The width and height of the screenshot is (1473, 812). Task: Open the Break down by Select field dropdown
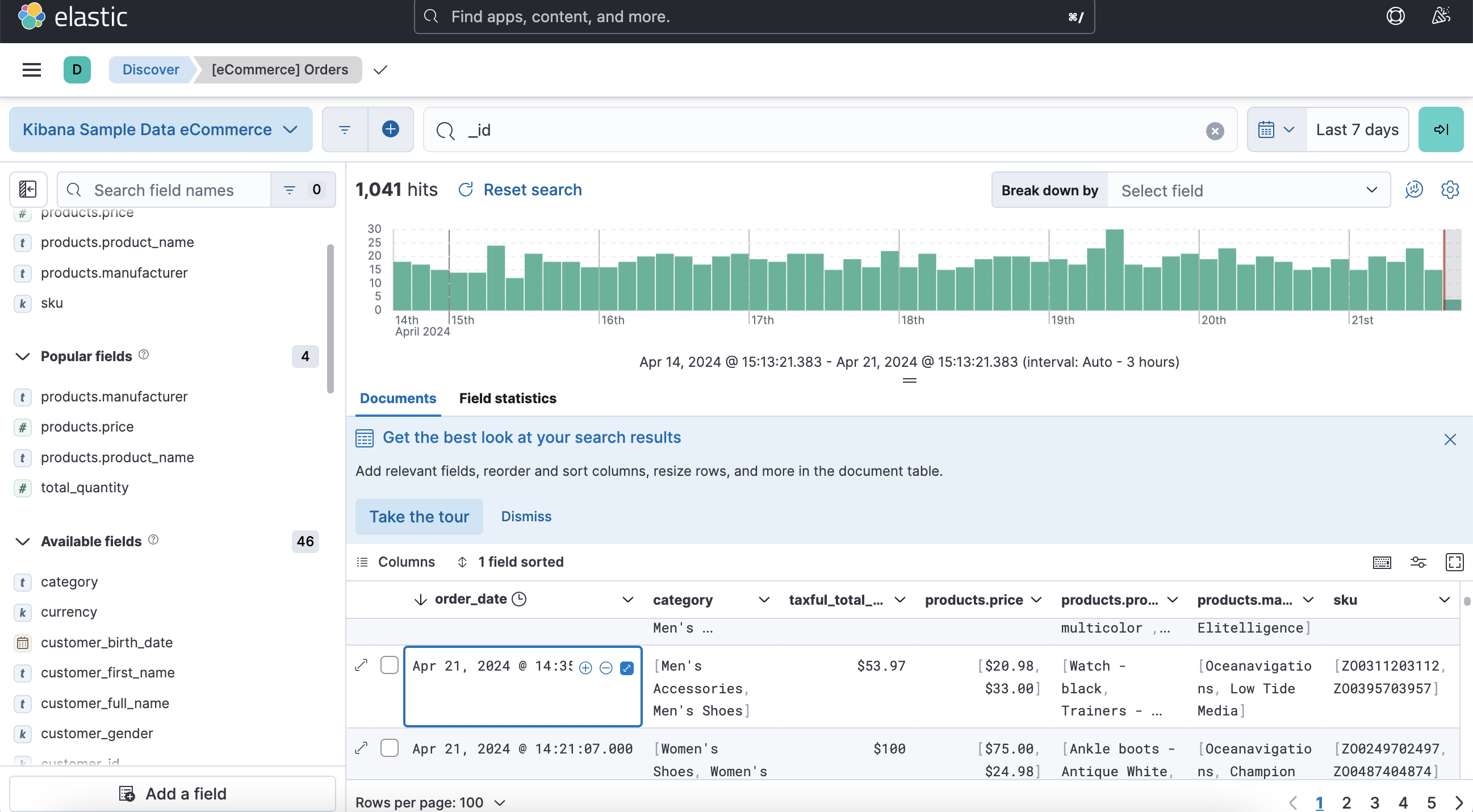click(1249, 190)
